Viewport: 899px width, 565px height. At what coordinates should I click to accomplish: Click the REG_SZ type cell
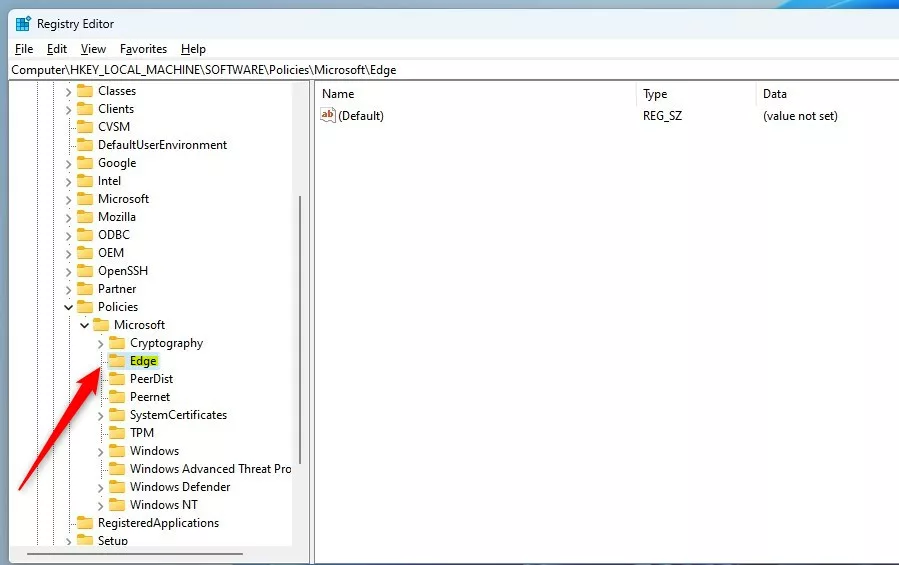click(662, 115)
